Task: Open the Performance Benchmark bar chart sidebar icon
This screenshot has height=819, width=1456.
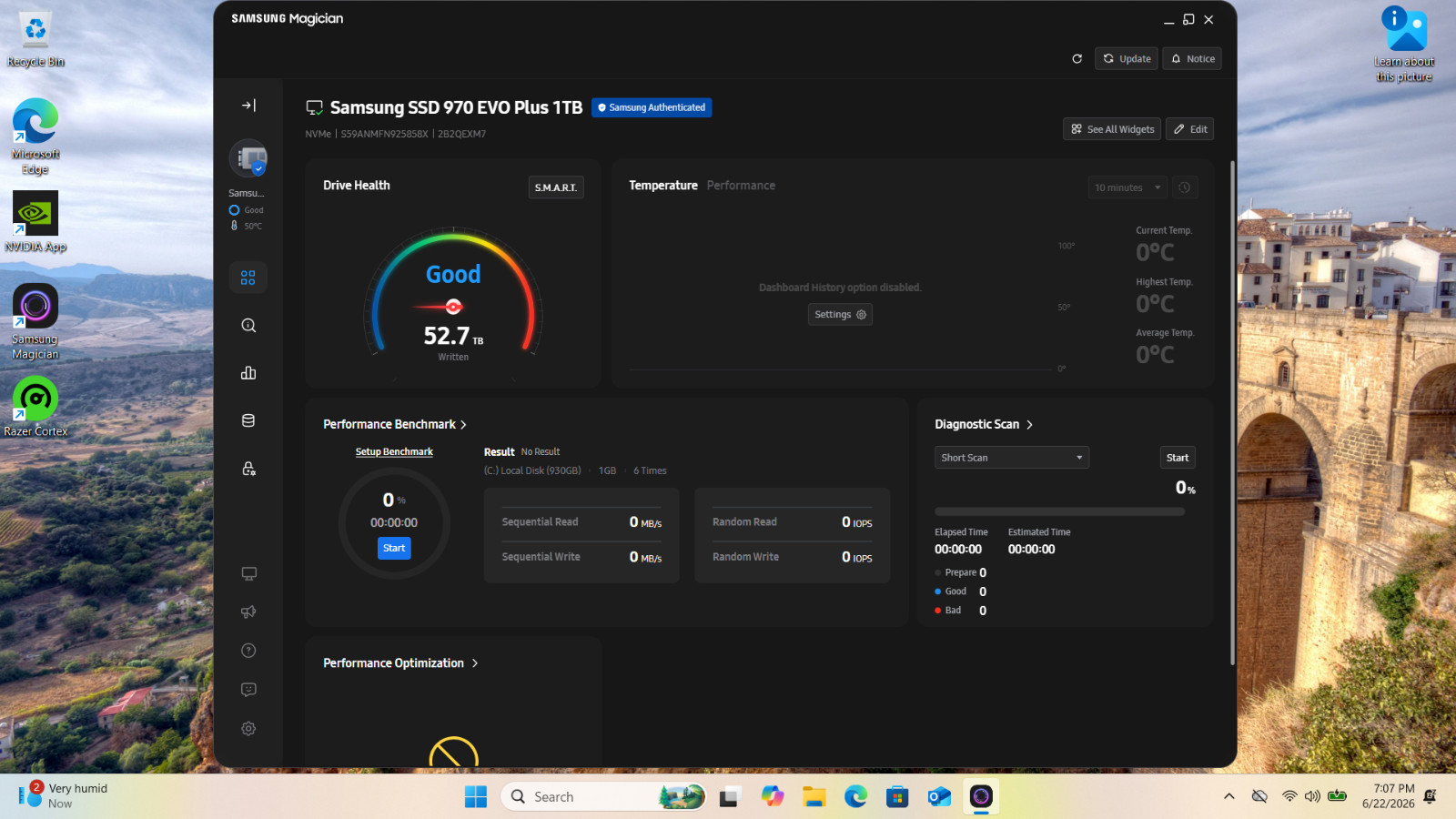Action: pos(248,373)
